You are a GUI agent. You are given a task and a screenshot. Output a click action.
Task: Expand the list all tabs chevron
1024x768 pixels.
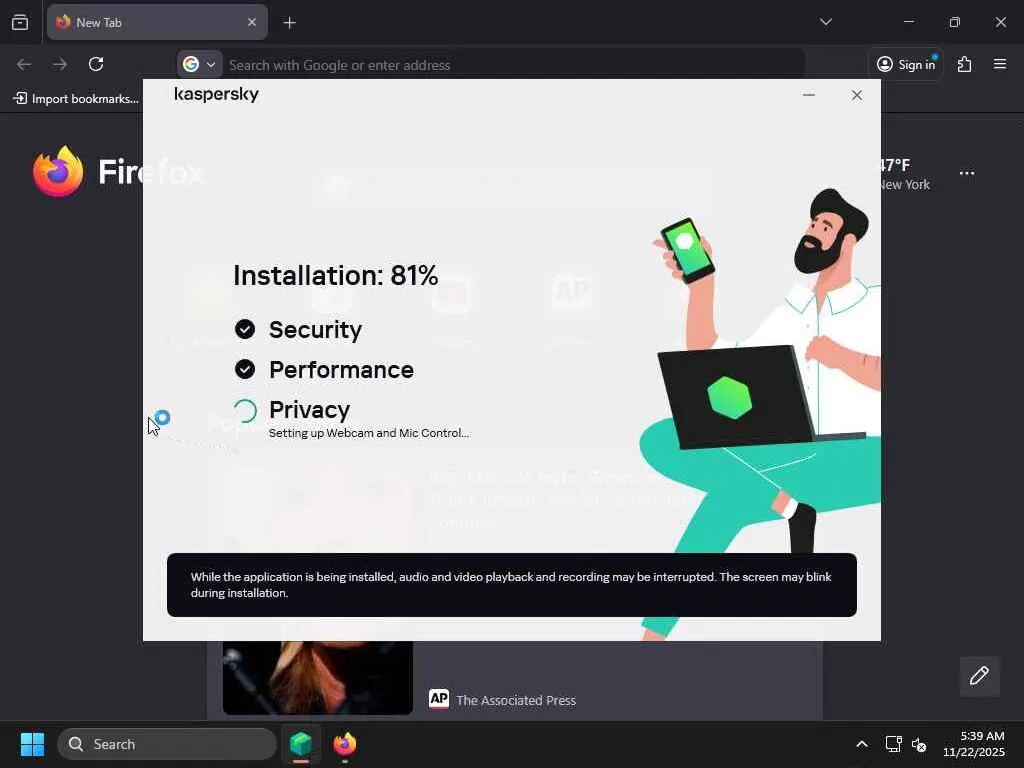[825, 22]
